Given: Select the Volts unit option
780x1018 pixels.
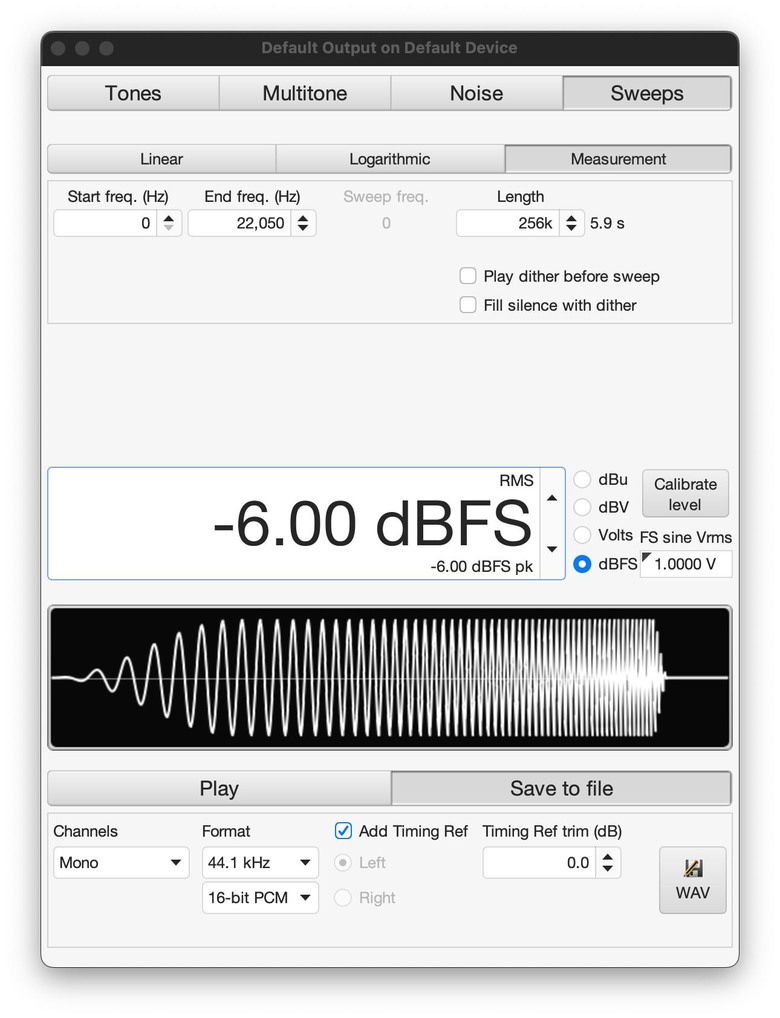Looking at the screenshot, I should tap(583, 535).
